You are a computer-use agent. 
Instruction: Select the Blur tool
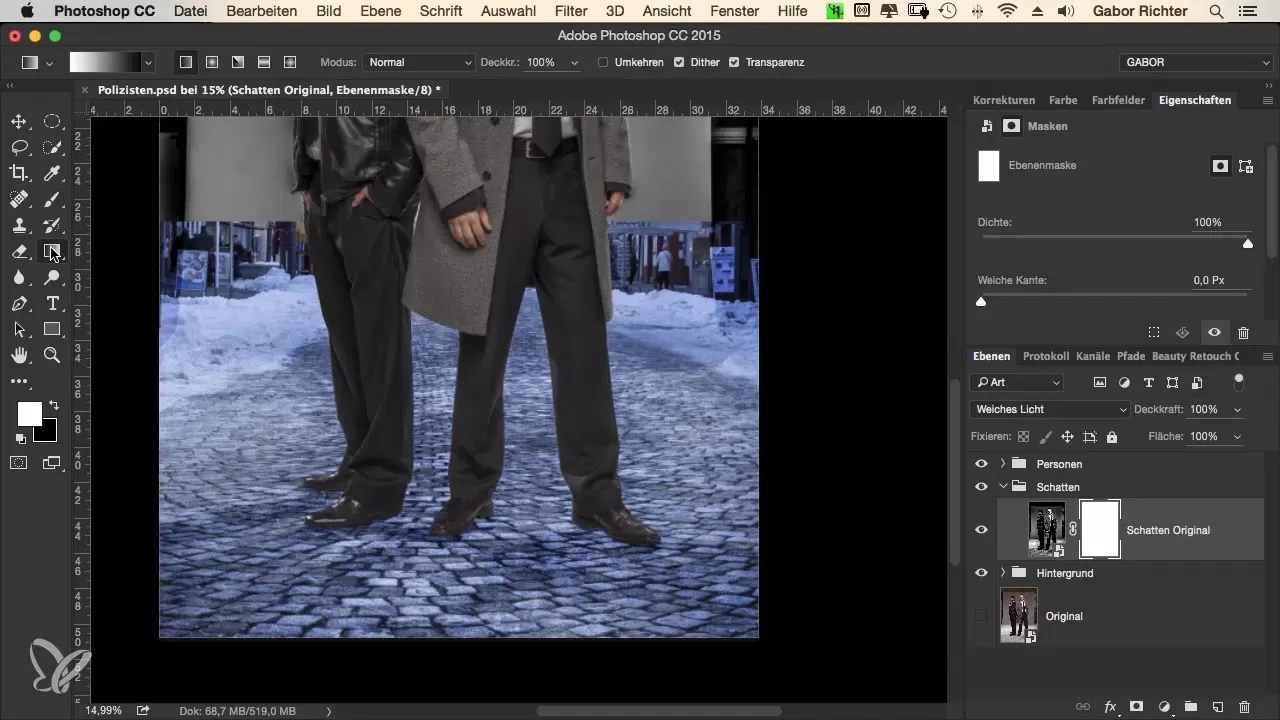point(19,278)
